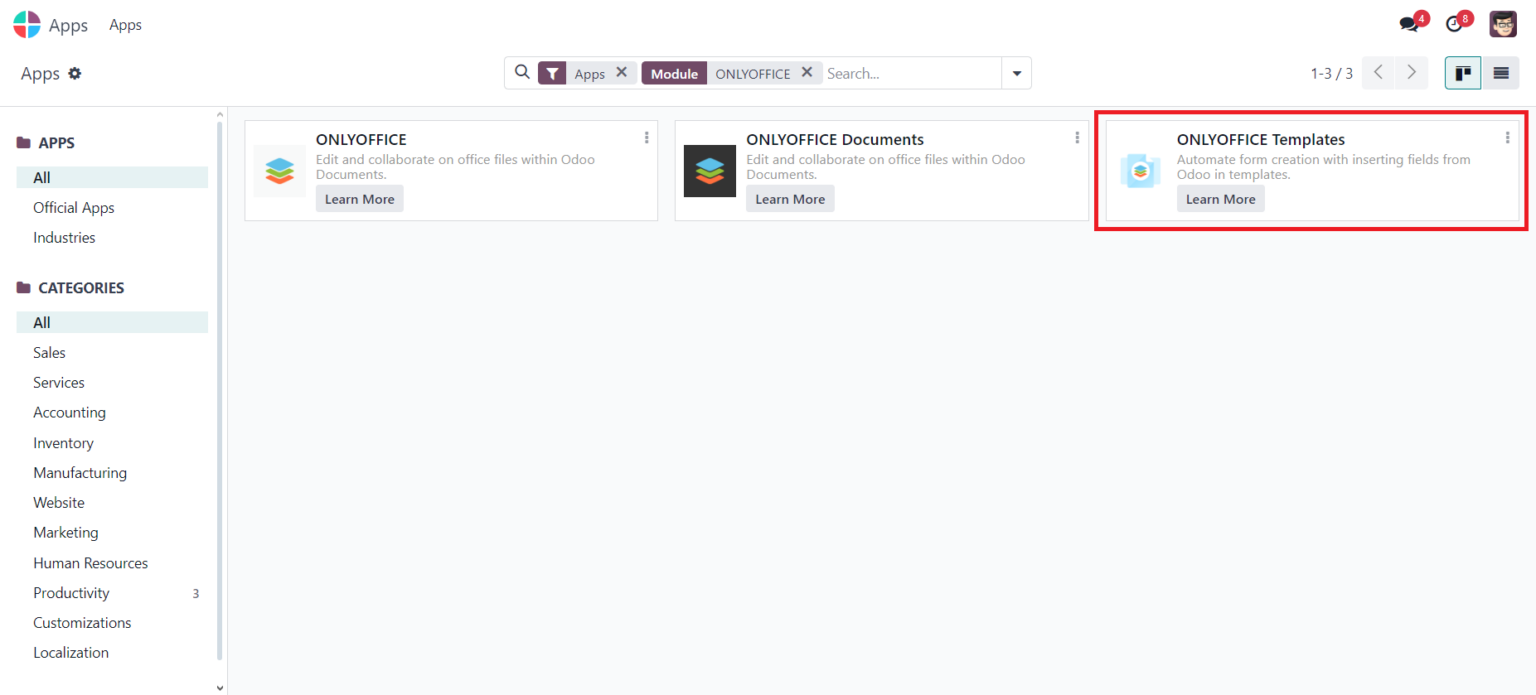Open the activities clock icon

[1453, 22]
